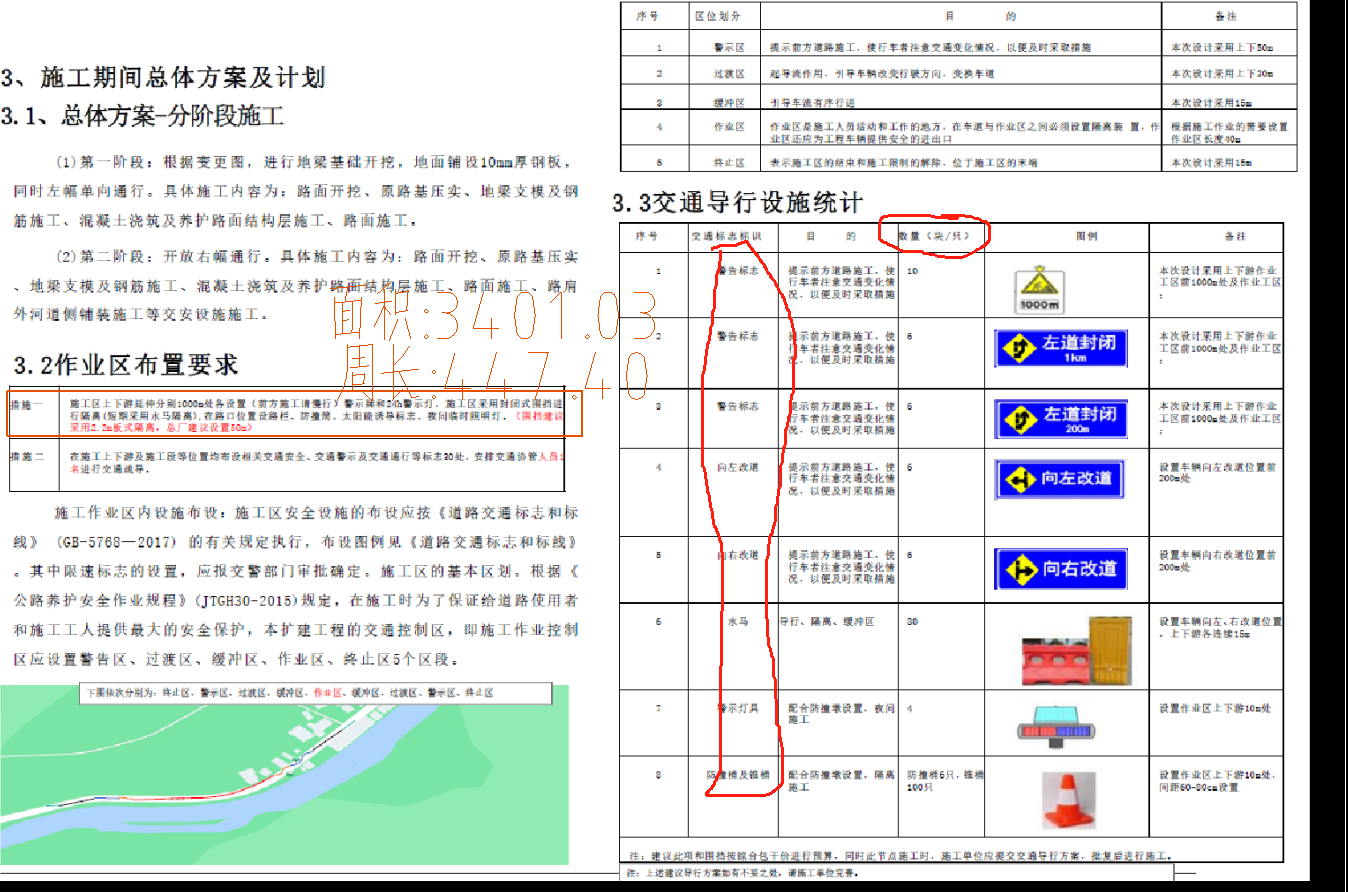The height and width of the screenshot is (892, 1348).
Task: Click the 备注 header in facilities table
Action: point(1234,237)
